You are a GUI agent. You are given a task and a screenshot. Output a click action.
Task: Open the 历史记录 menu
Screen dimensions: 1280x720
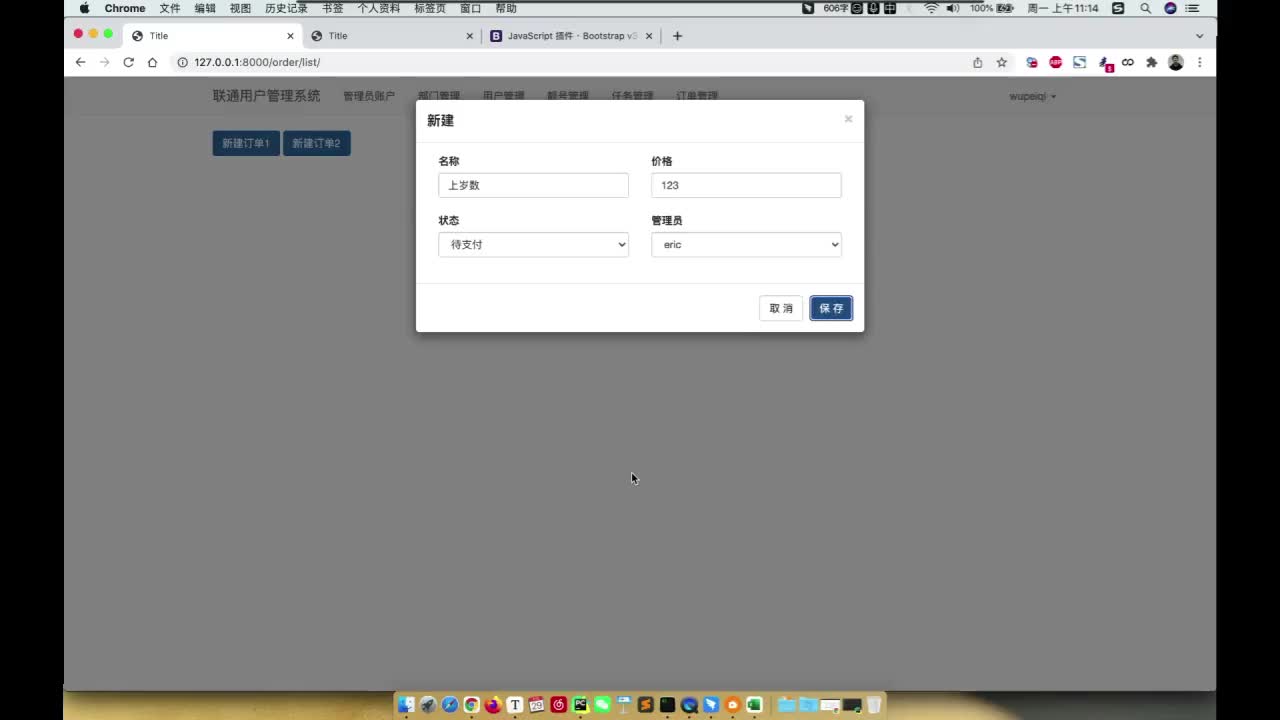click(x=286, y=8)
